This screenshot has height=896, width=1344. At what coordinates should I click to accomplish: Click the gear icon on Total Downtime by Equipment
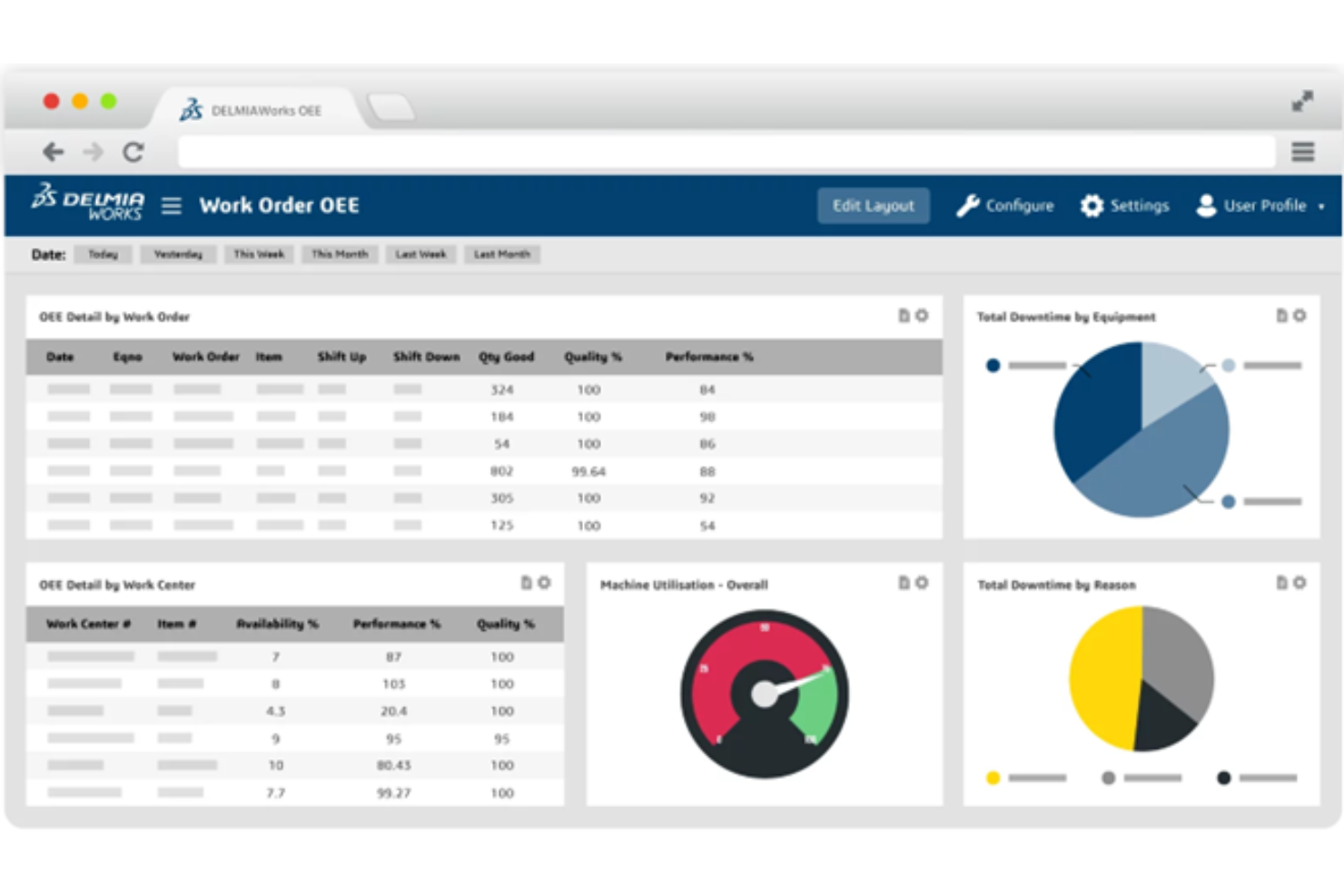click(1300, 316)
